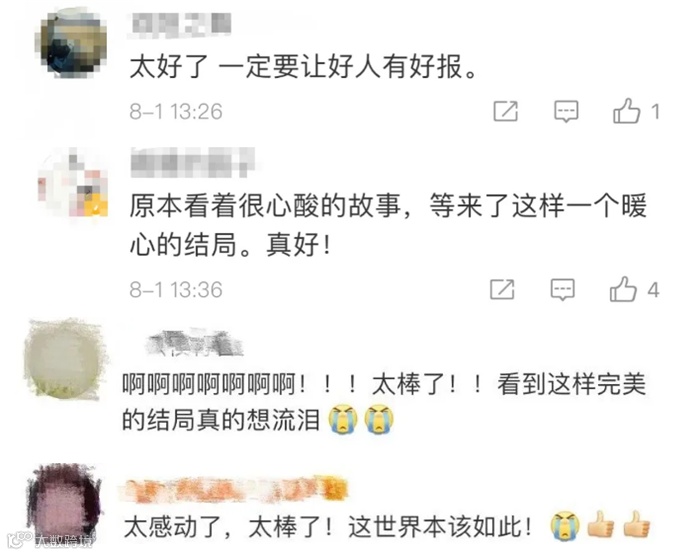Select comment starting with 原本看着很心酸的故事
This screenshot has width=700, height=555.
[388, 225]
